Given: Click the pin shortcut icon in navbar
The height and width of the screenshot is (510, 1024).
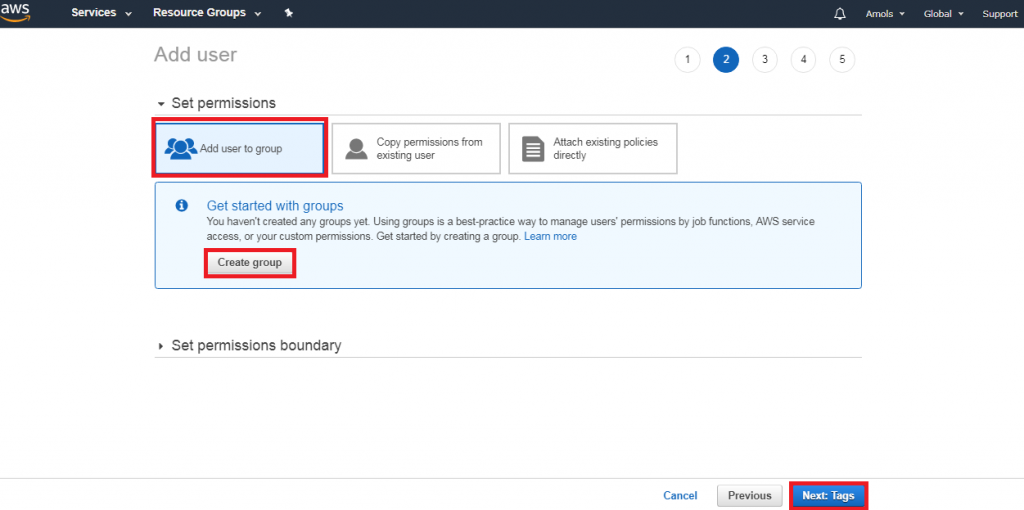Looking at the screenshot, I should (x=289, y=13).
